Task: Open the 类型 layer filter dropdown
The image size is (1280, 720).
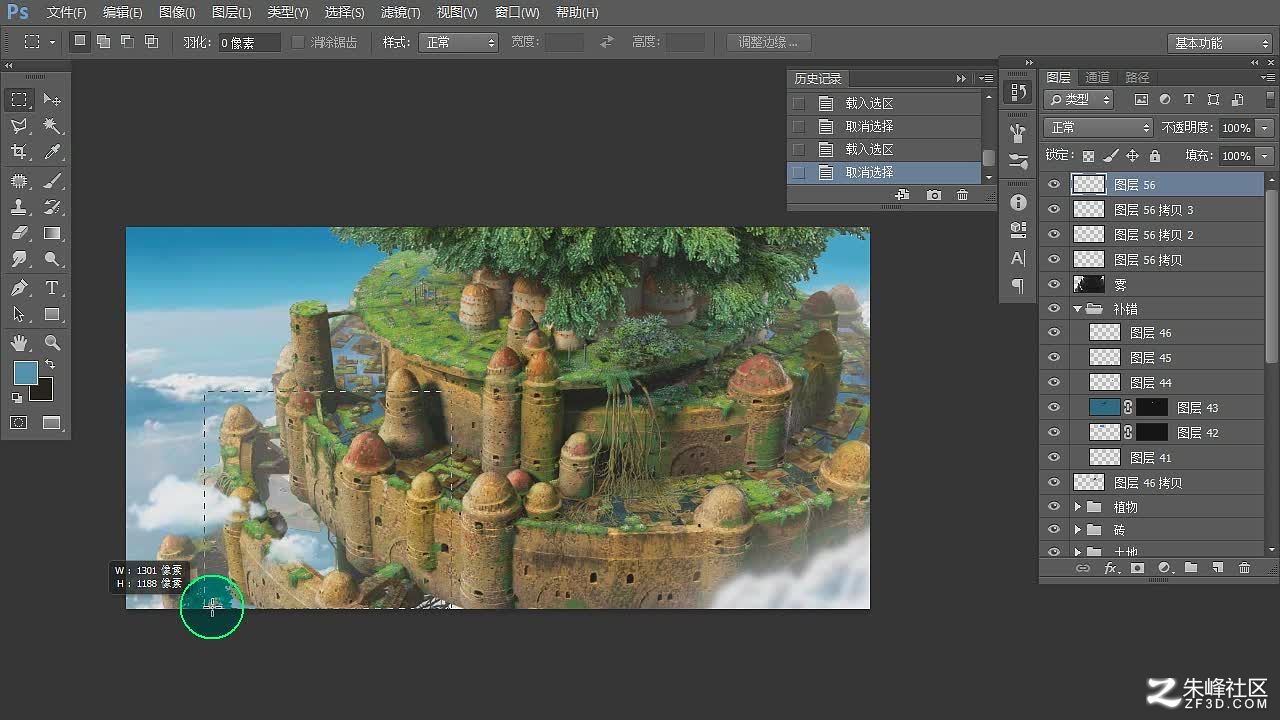Action: (1078, 99)
